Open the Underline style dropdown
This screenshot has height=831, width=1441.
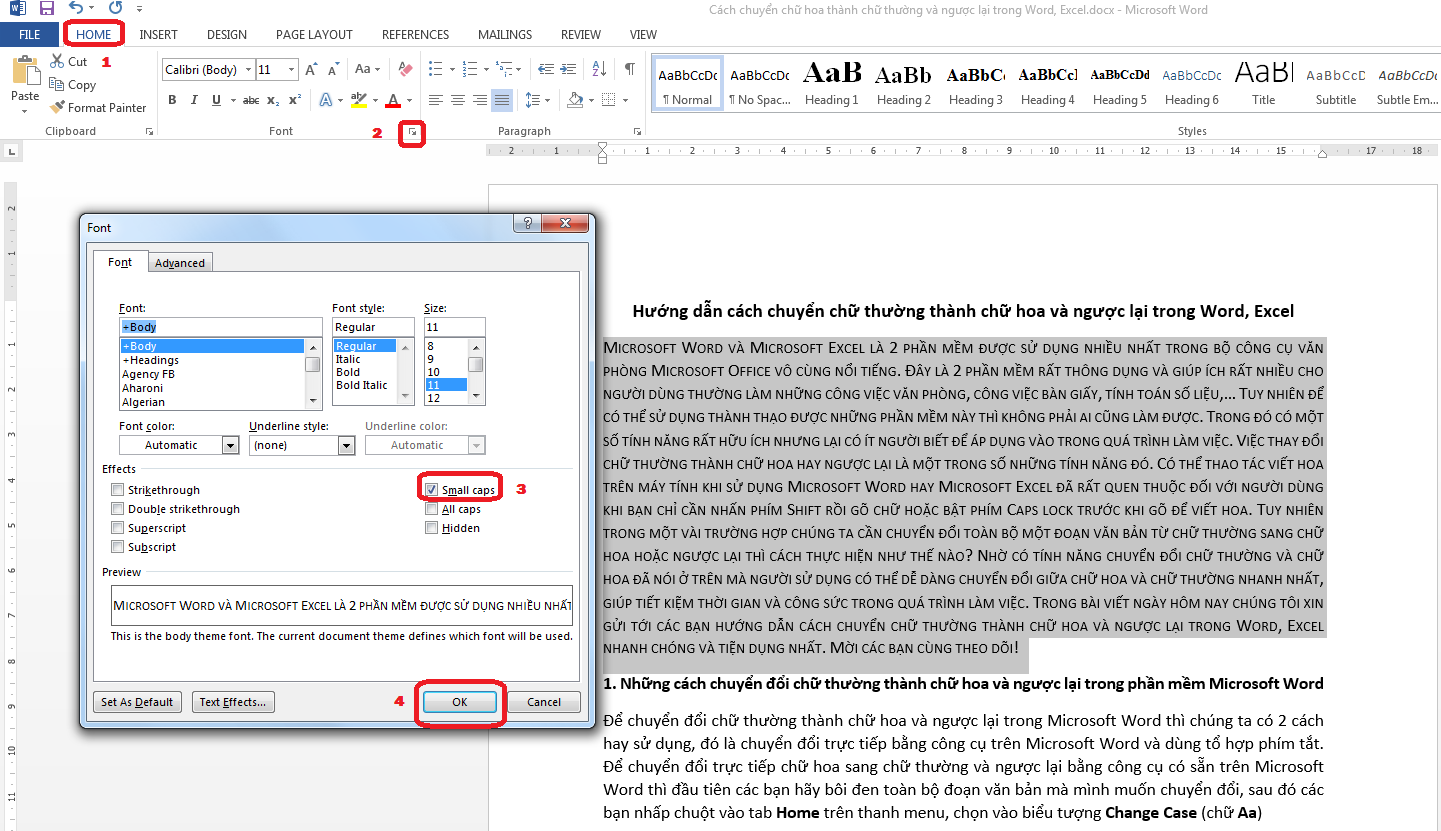point(346,445)
